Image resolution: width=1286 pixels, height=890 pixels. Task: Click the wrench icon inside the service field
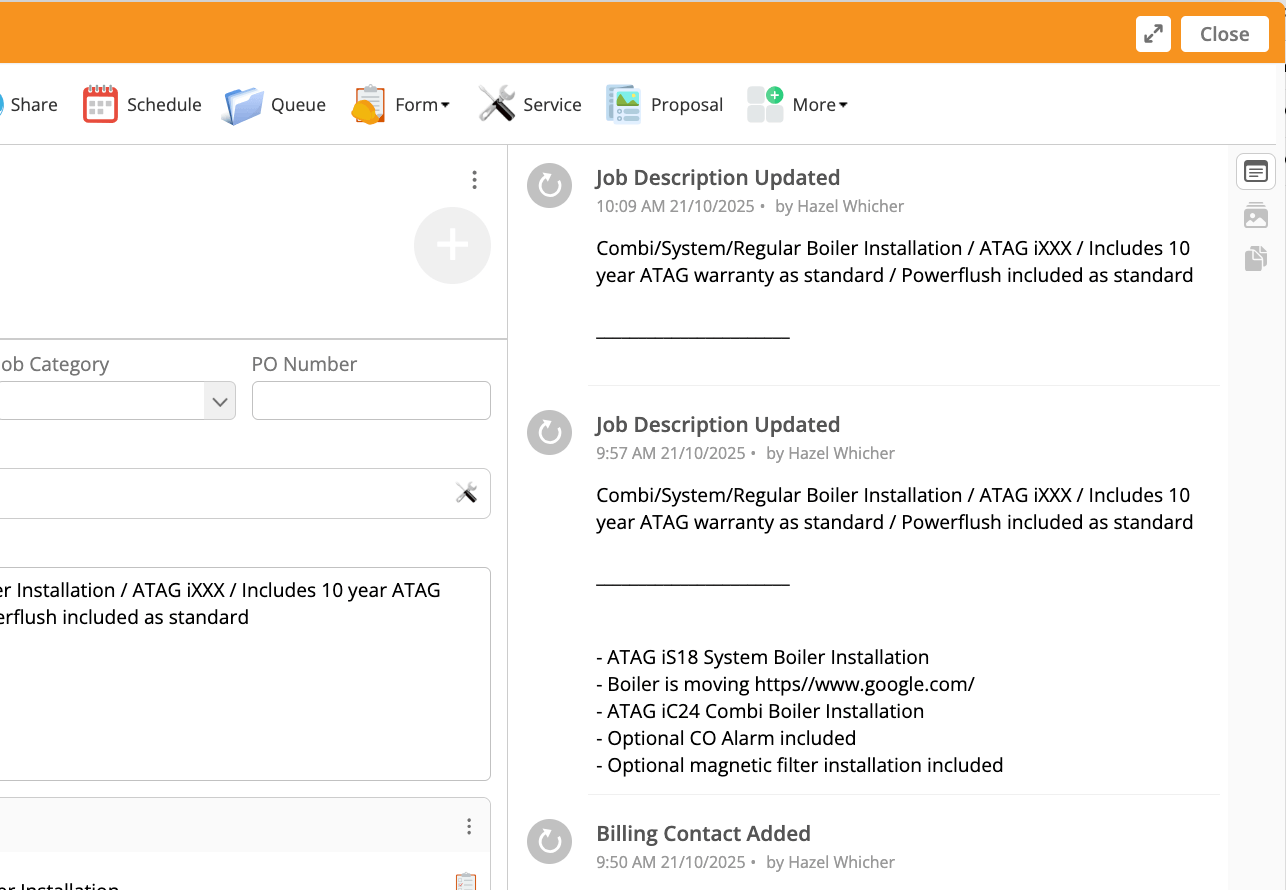tap(466, 492)
